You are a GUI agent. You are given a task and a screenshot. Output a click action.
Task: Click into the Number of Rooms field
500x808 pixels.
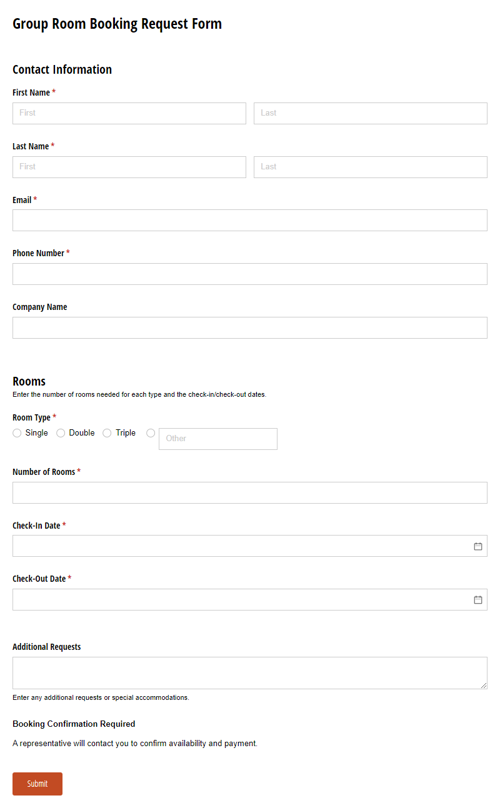coord(249,493)
